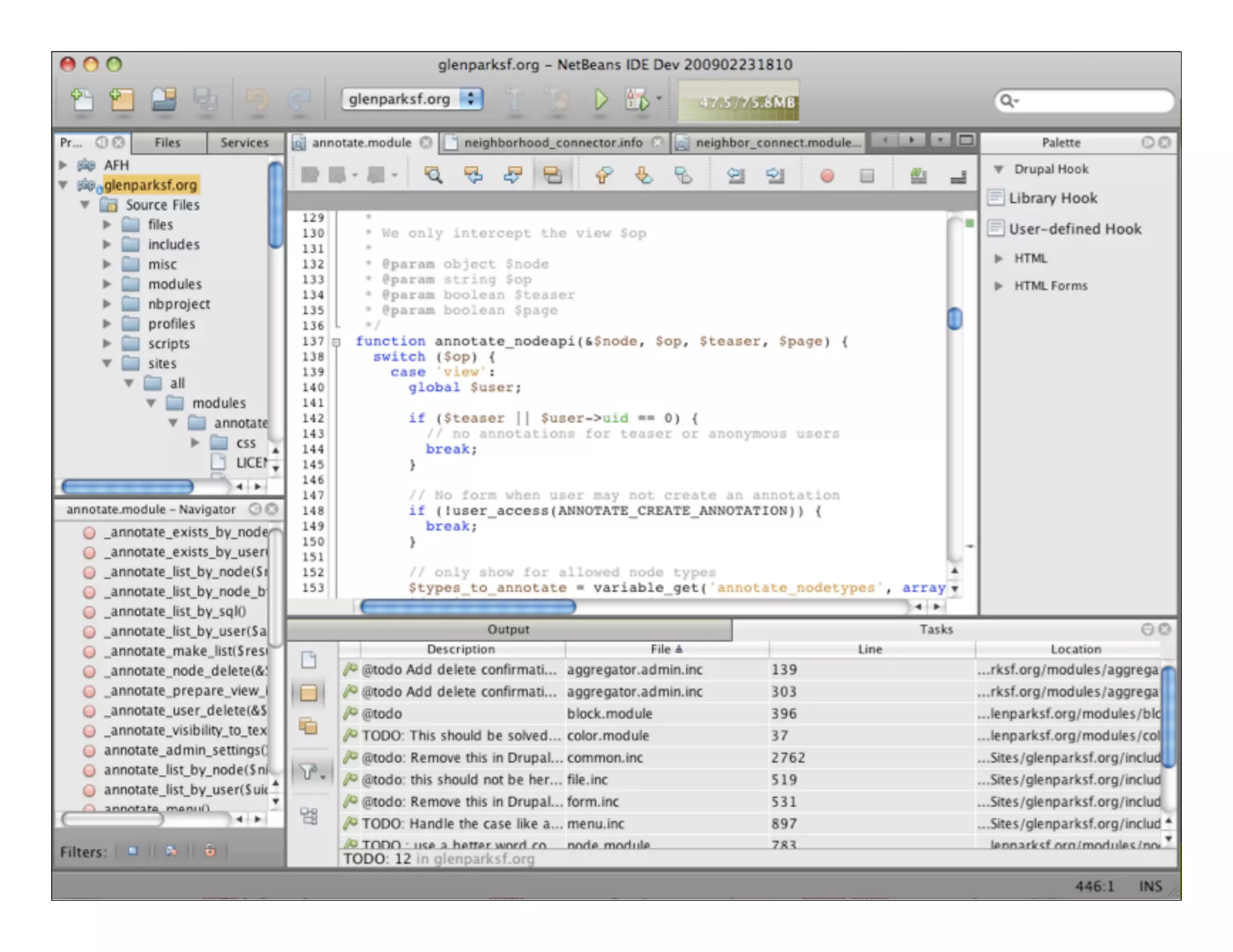Select the Library Hook palette item
The height and width of the screenshot is (952, 1233).
1052,198
